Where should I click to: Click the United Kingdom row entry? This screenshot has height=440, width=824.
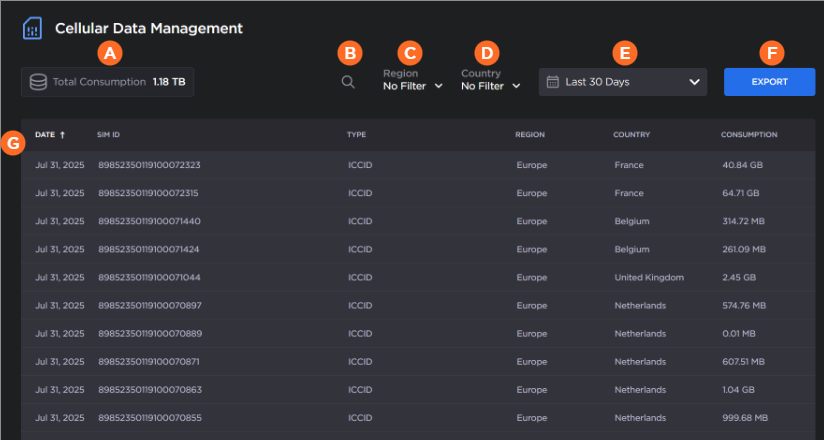pos(649,277)
